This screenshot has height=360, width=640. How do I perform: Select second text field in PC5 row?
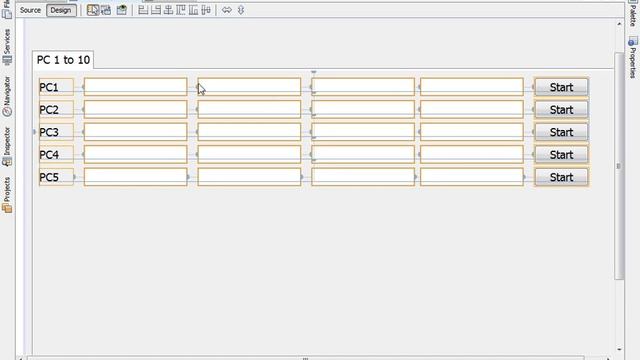point(249,177)
